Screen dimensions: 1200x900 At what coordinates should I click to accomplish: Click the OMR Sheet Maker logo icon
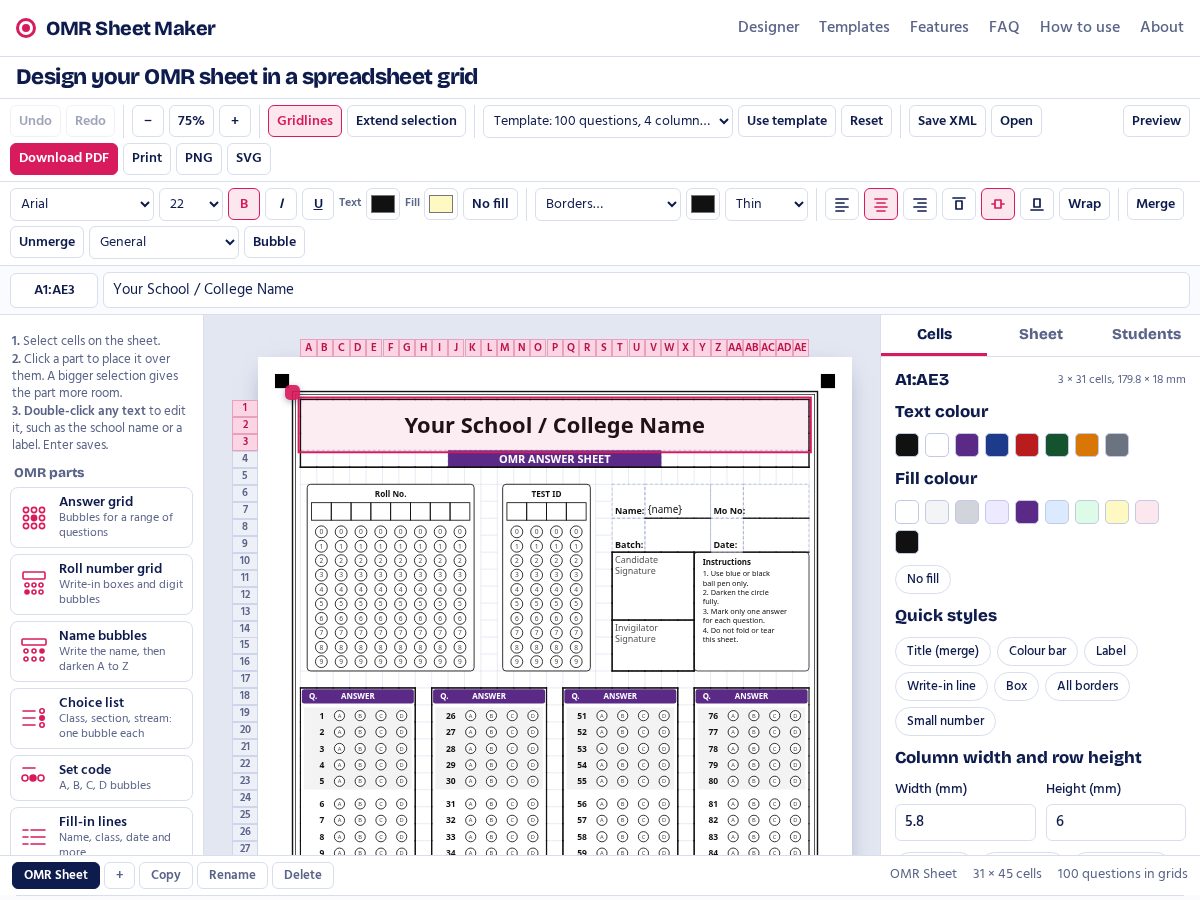click(26, 28)
